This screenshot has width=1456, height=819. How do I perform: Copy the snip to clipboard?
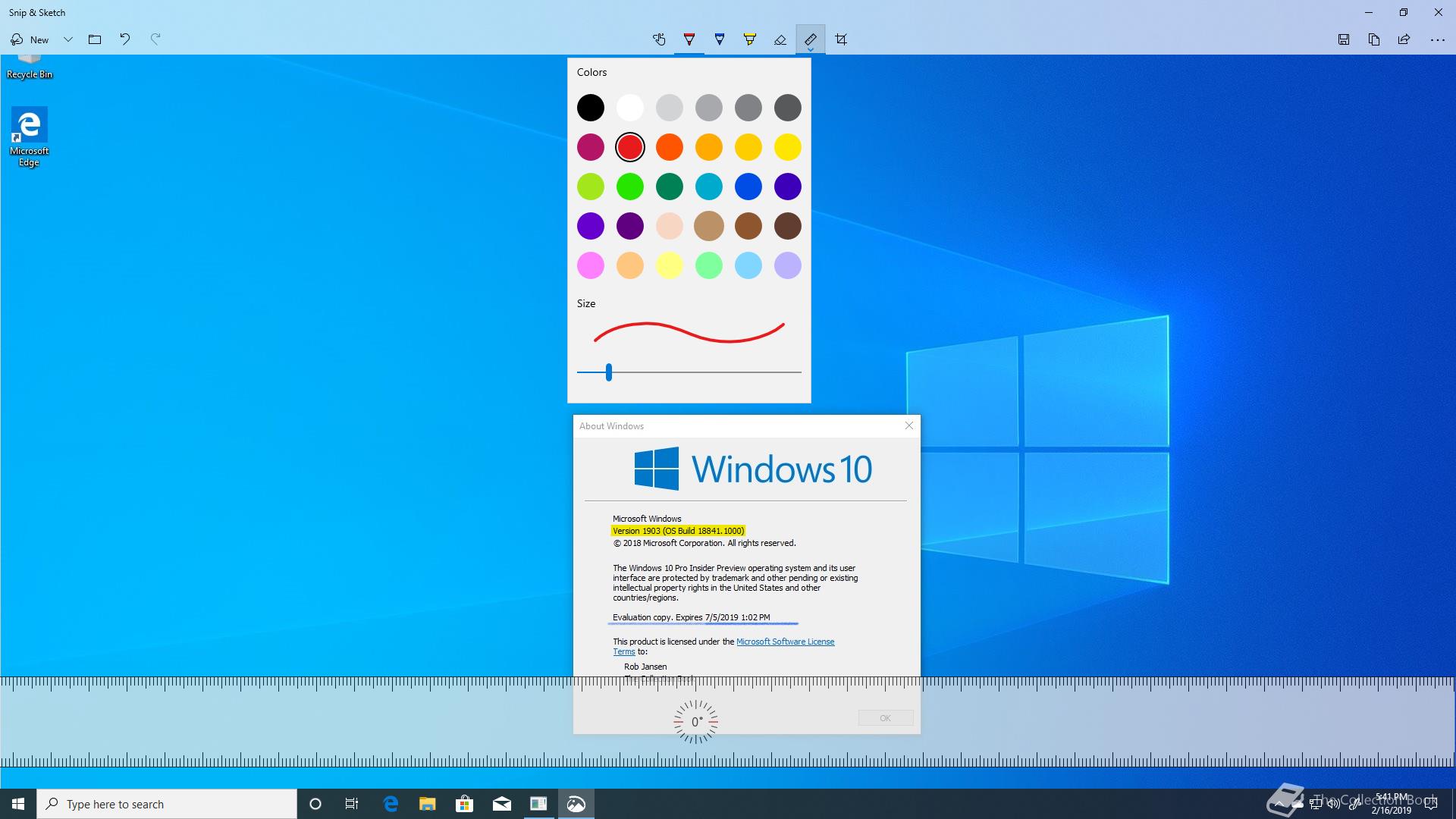coord(1374,39)
